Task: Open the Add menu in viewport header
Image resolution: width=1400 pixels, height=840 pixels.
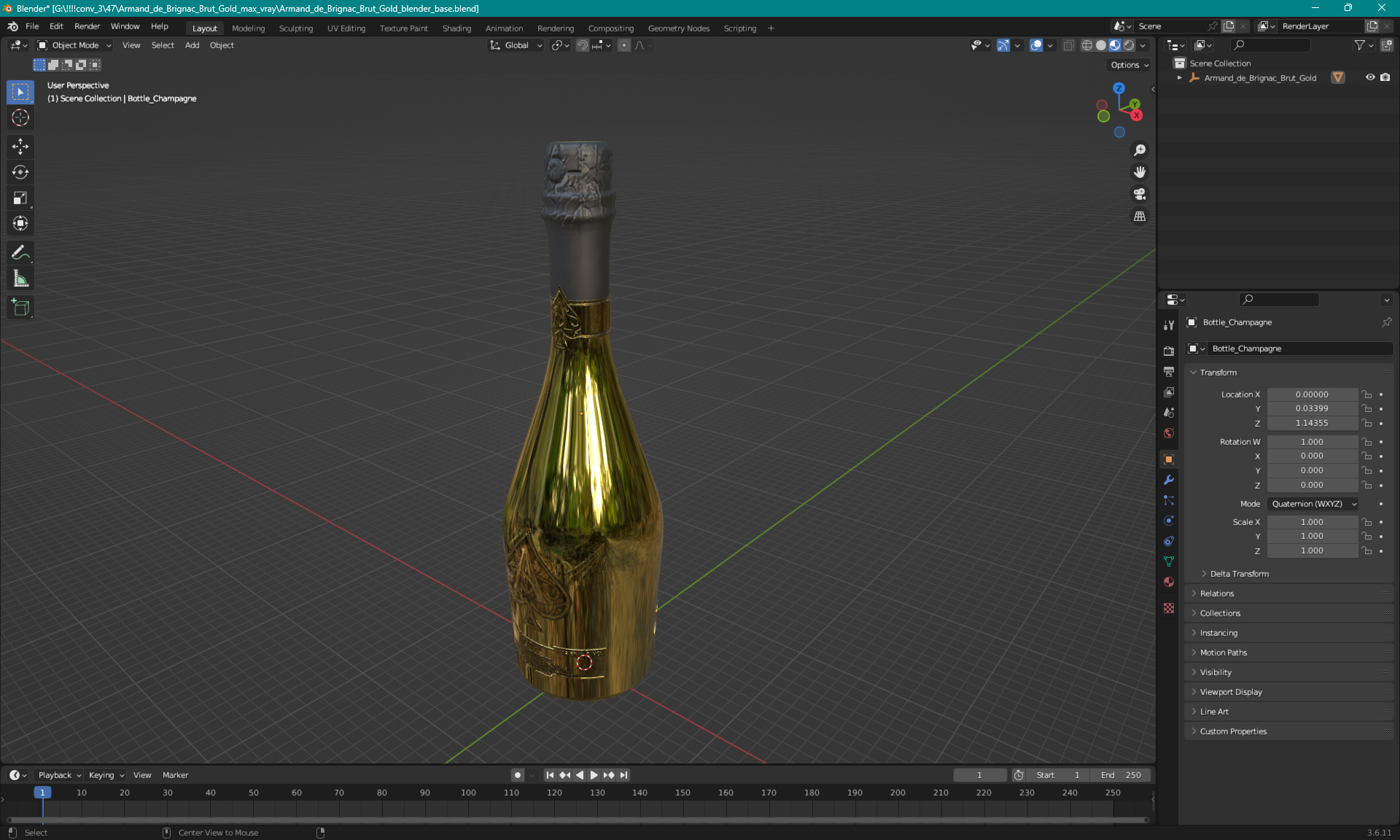Action: pyautogui.click(x=192, y=45)
